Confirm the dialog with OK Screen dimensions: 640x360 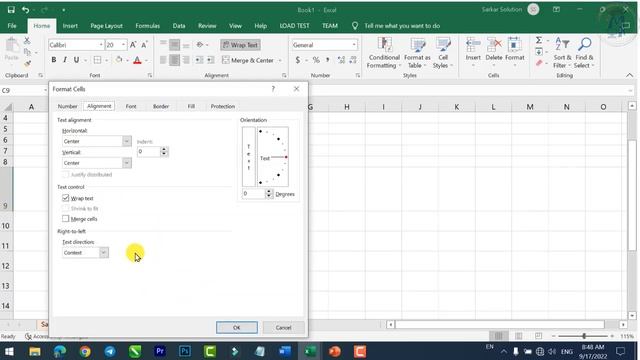coord(237,327)
